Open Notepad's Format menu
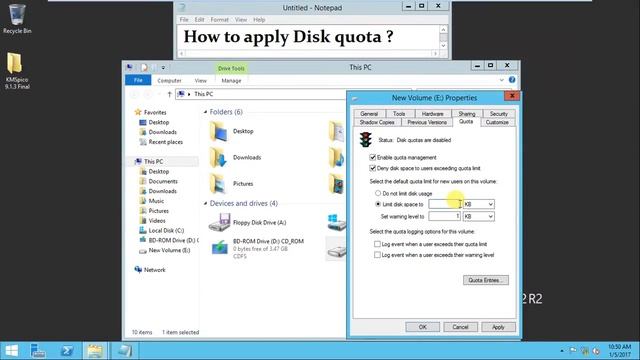 coord(220,20)
